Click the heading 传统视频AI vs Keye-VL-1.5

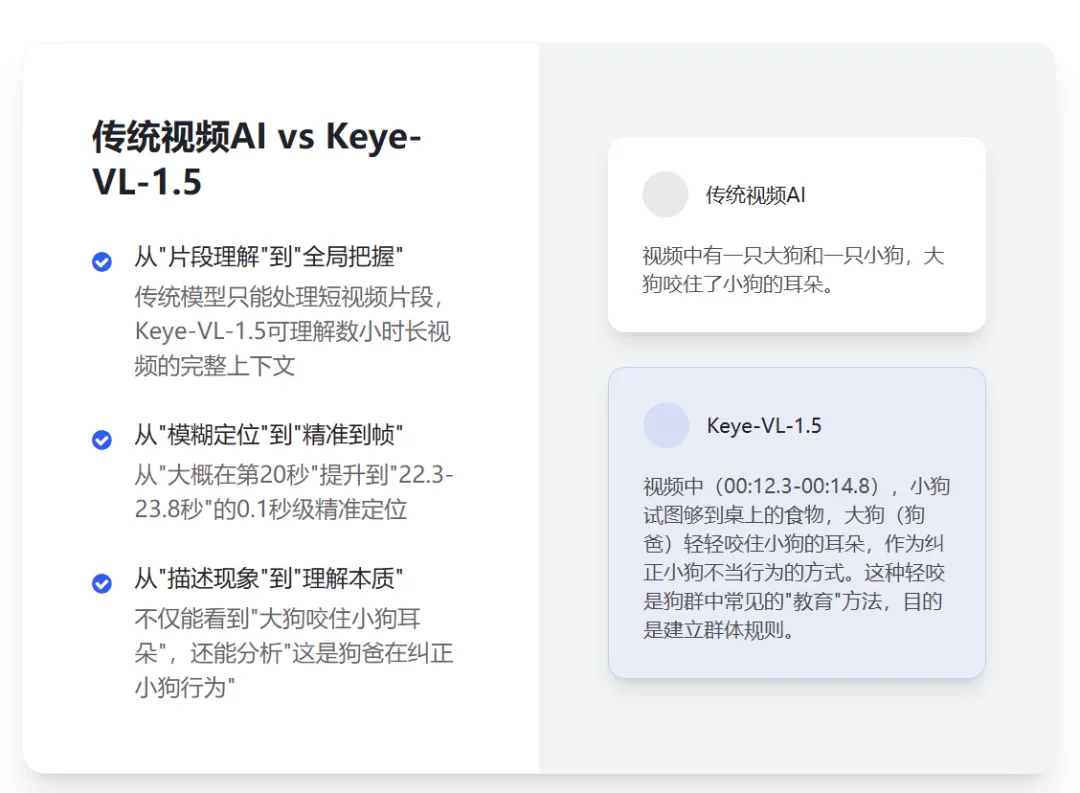[257, 158]
